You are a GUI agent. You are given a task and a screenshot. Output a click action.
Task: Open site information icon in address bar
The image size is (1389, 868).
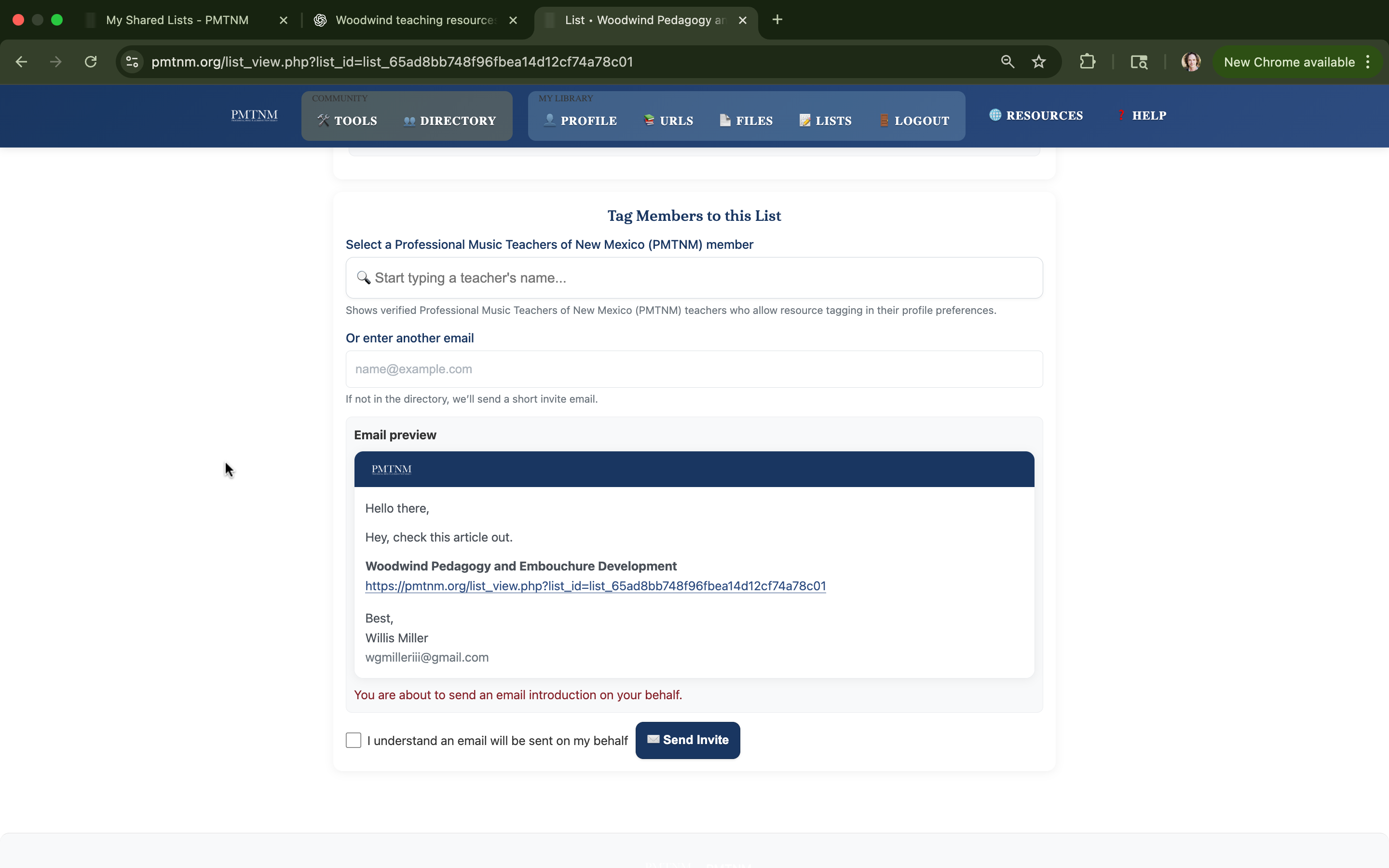(x=132, y=62)
